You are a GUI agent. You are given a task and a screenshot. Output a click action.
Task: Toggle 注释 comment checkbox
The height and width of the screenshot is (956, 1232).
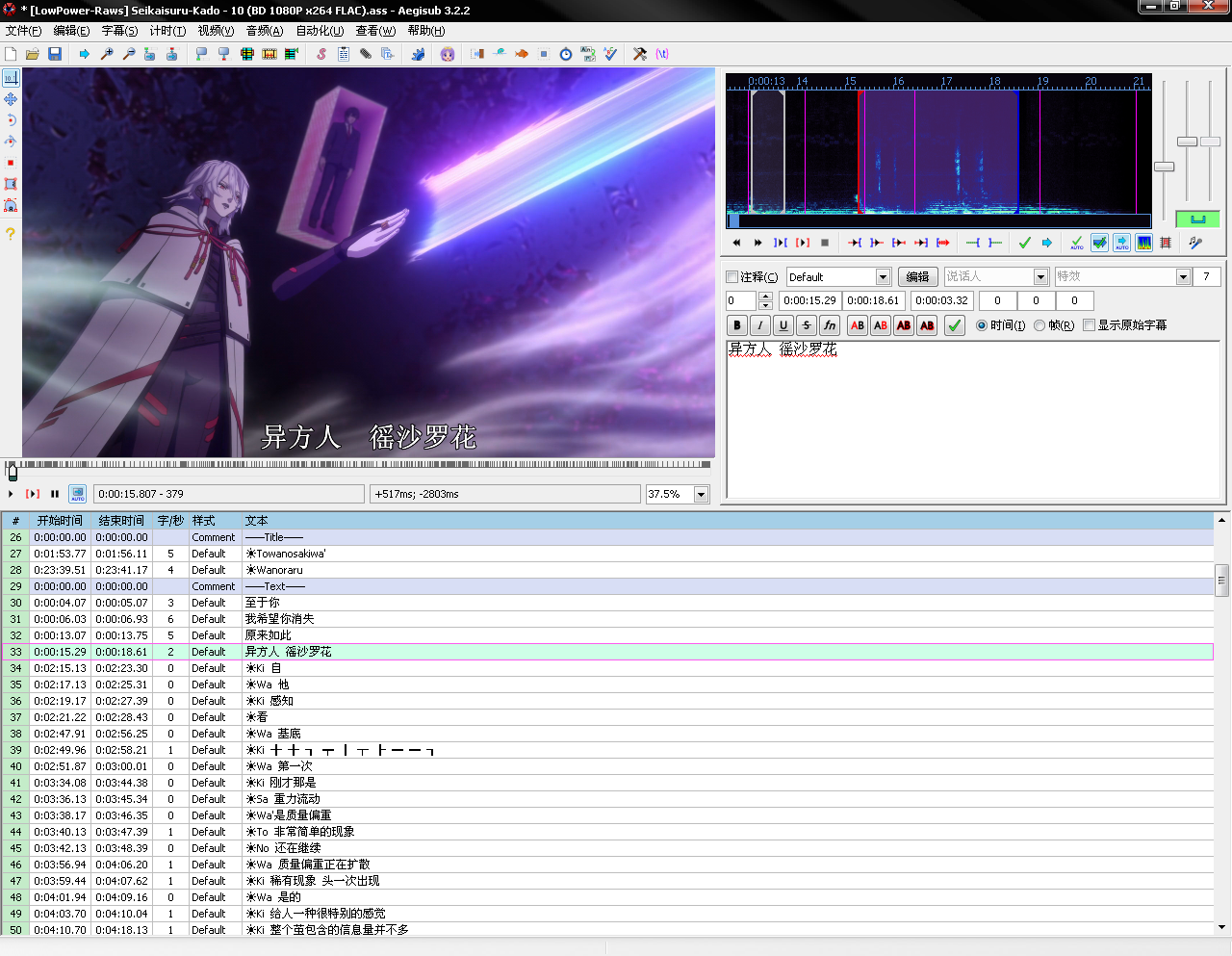click(x=731, y=277)
